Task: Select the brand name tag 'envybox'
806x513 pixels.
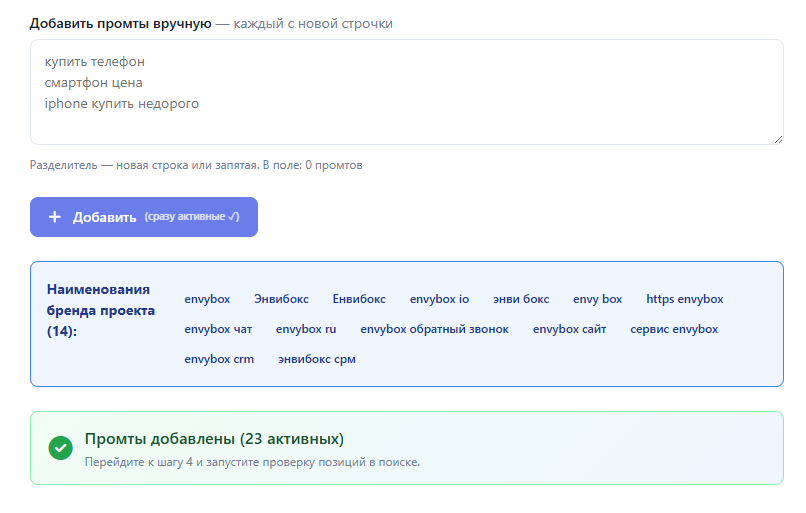Action: pos(207,299)
